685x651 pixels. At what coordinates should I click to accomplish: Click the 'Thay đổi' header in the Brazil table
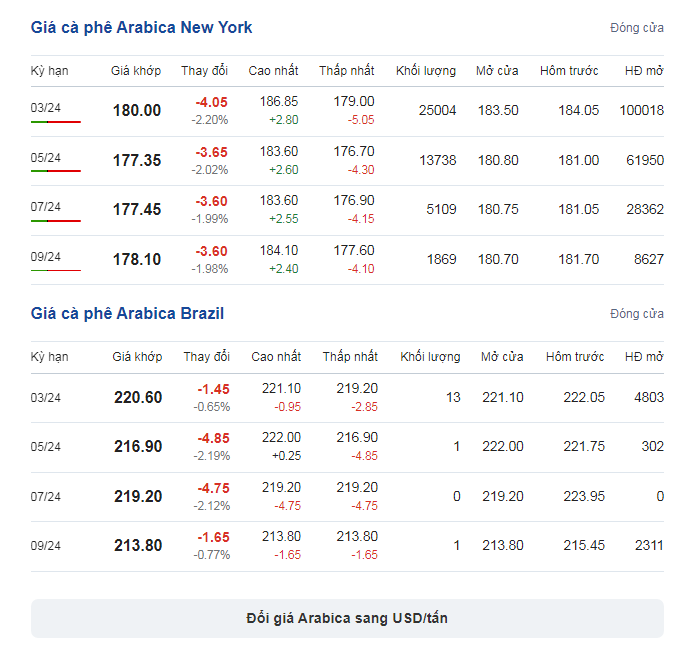207,357
